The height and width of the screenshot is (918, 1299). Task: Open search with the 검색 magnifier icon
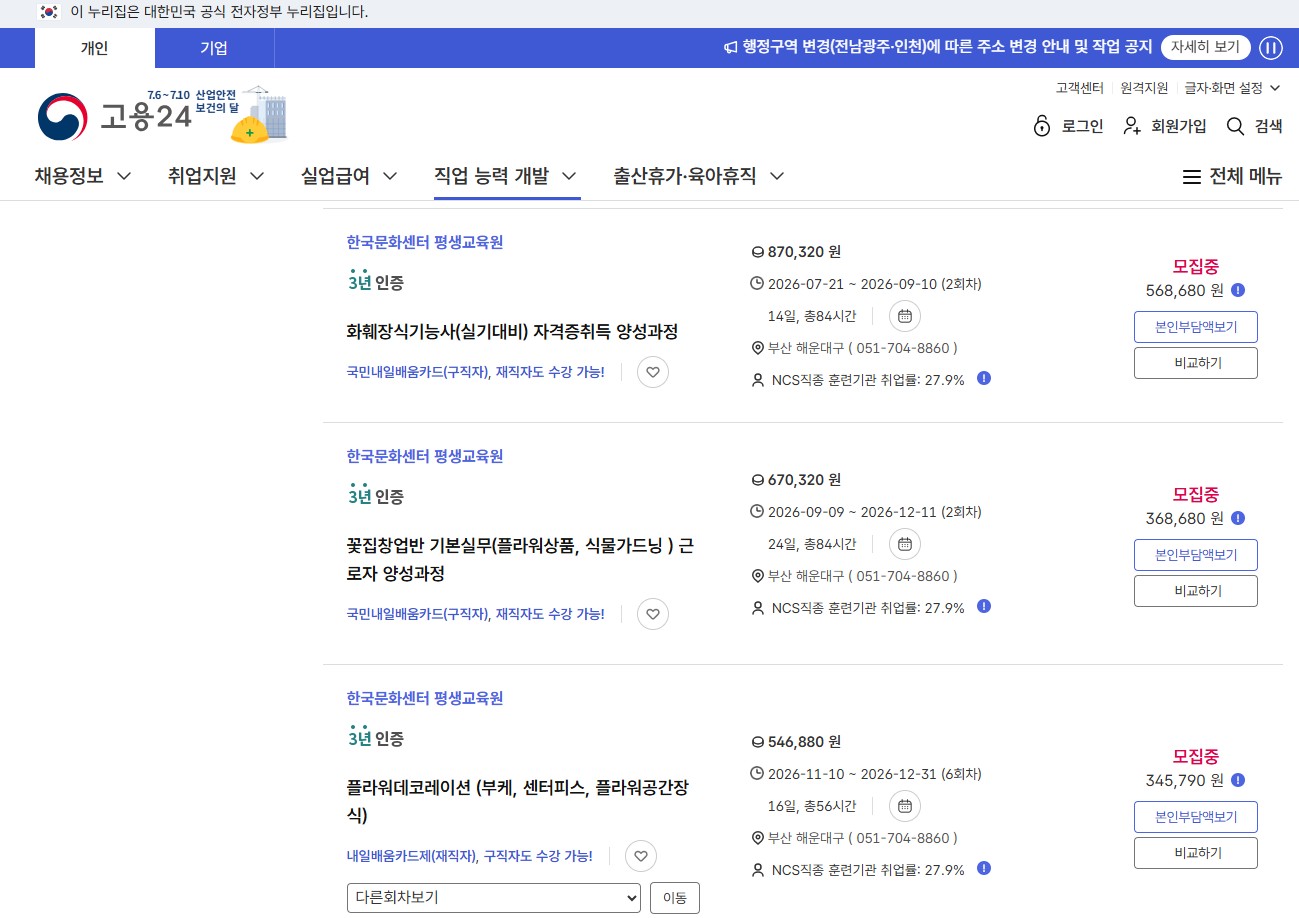1236,126
